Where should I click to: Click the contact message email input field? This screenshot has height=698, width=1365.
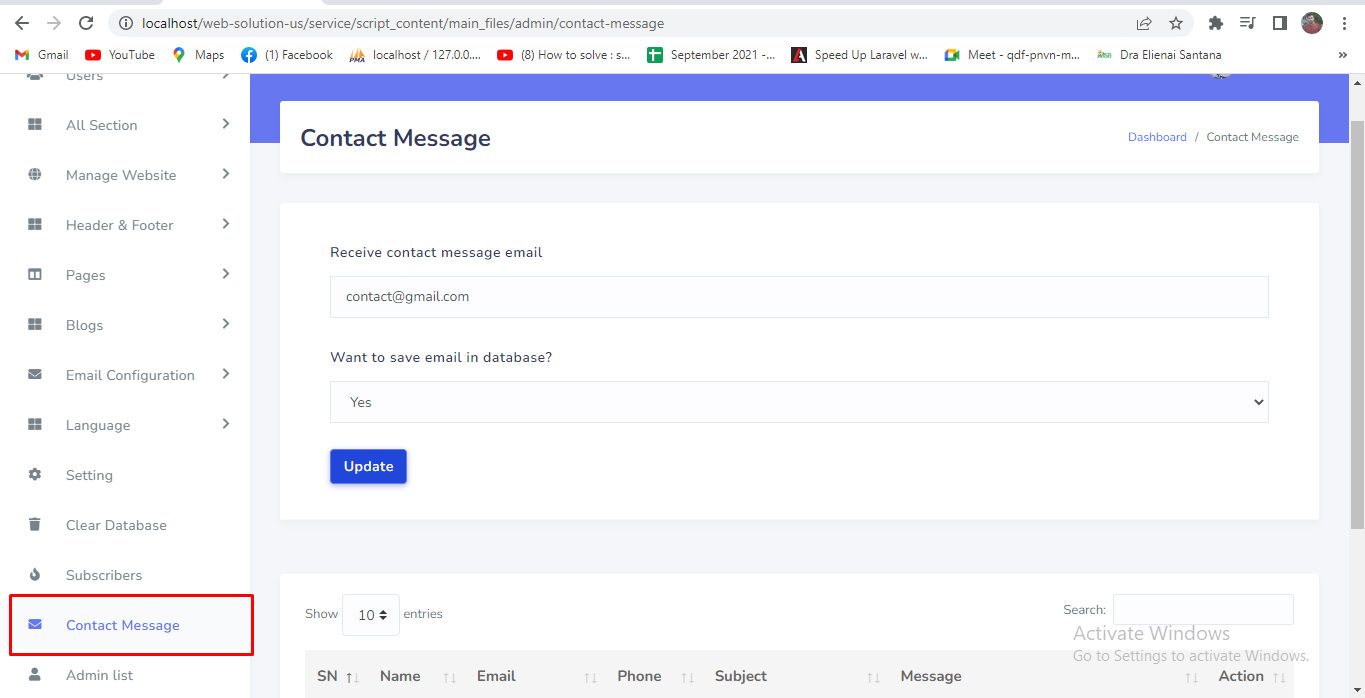pos(798,297)
